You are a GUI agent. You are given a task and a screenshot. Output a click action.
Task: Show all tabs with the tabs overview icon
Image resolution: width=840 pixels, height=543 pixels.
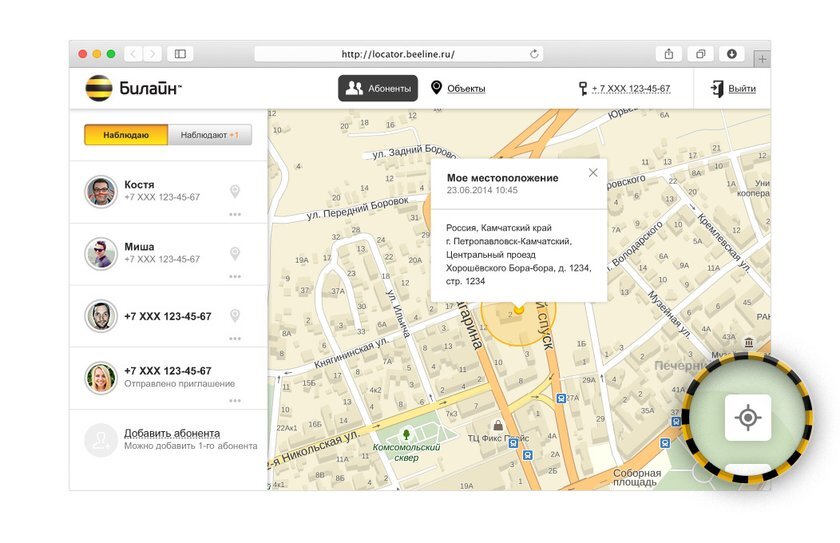pos(700,54)
